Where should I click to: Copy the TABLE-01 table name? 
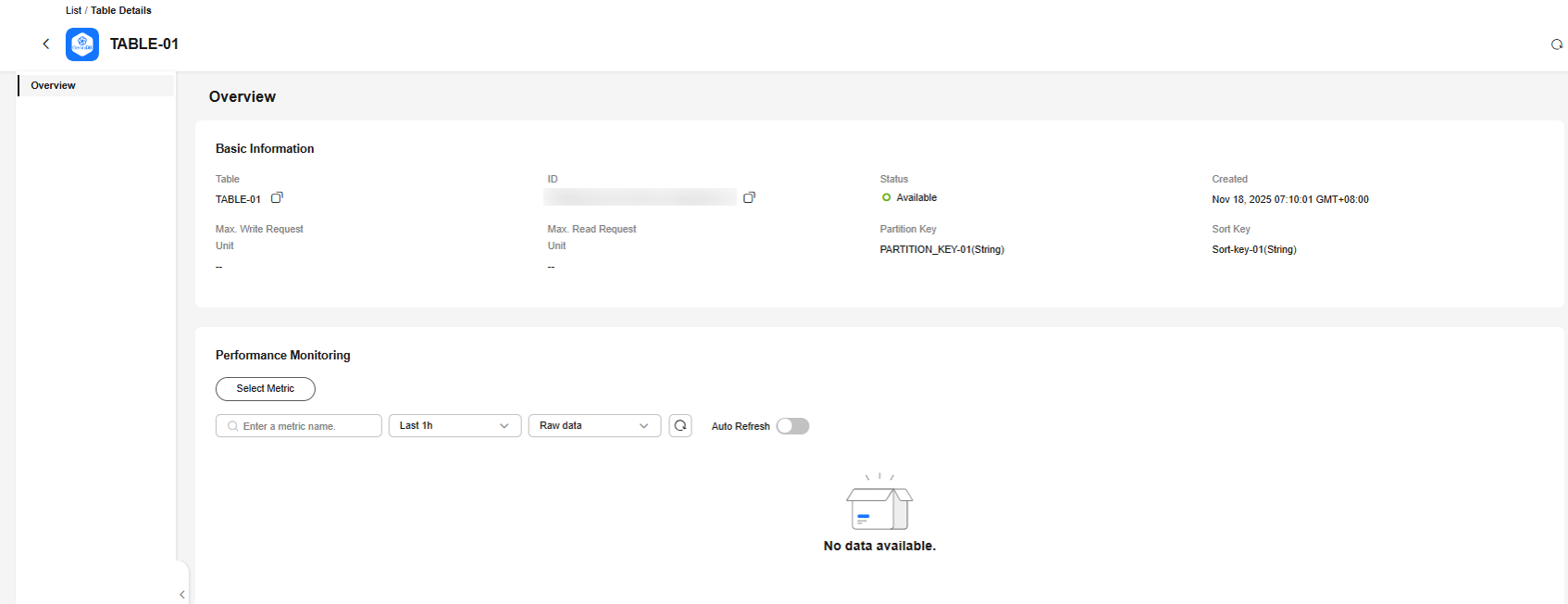277,197
